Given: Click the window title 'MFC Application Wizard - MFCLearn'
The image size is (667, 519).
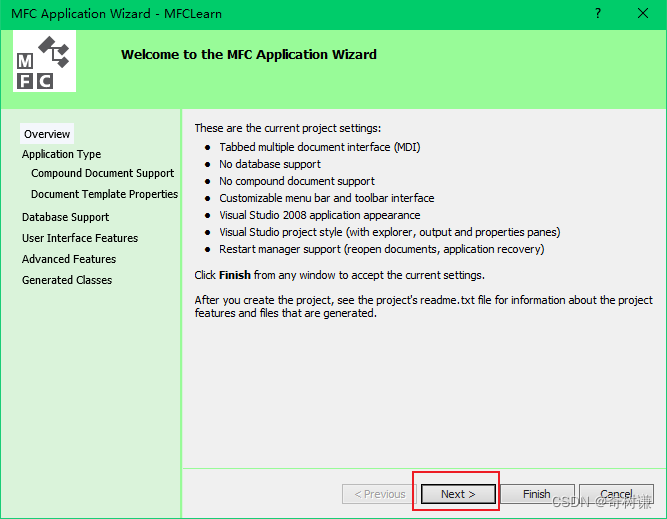Looking at the screenshot, I should coord(116,14).
